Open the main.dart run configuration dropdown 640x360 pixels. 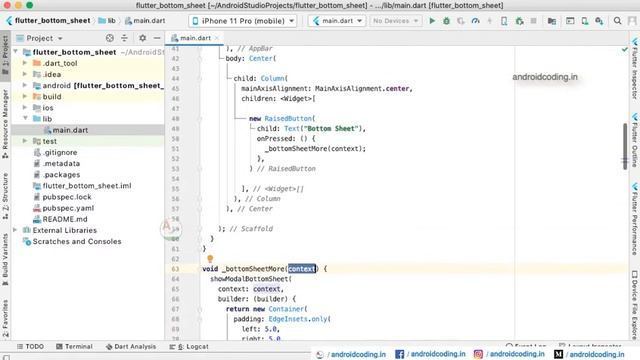click(337, 21)
